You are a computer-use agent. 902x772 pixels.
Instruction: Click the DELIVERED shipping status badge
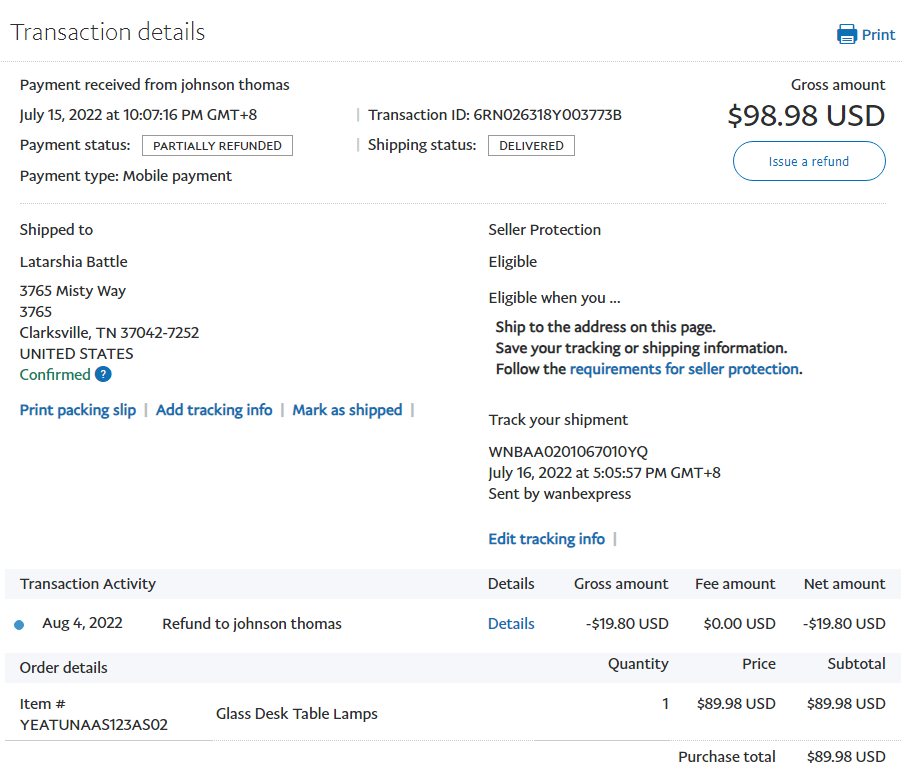coord(531,146)
